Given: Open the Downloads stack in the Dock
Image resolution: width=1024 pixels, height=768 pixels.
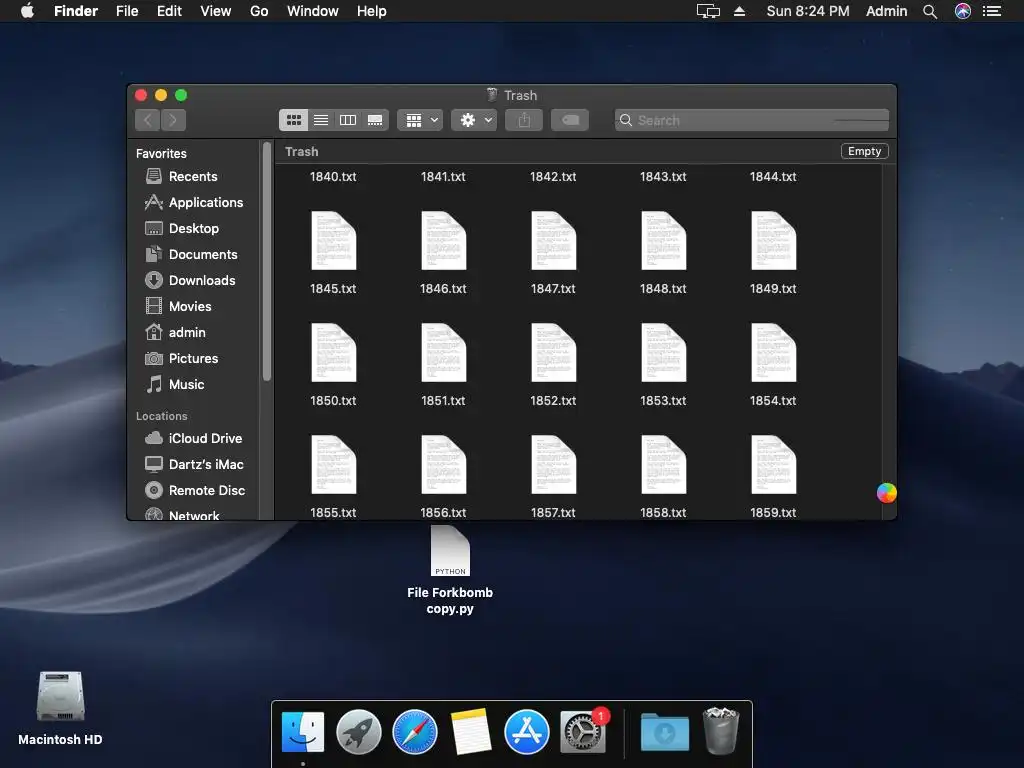Looking at the screenshot, I should tap(664, 732).
